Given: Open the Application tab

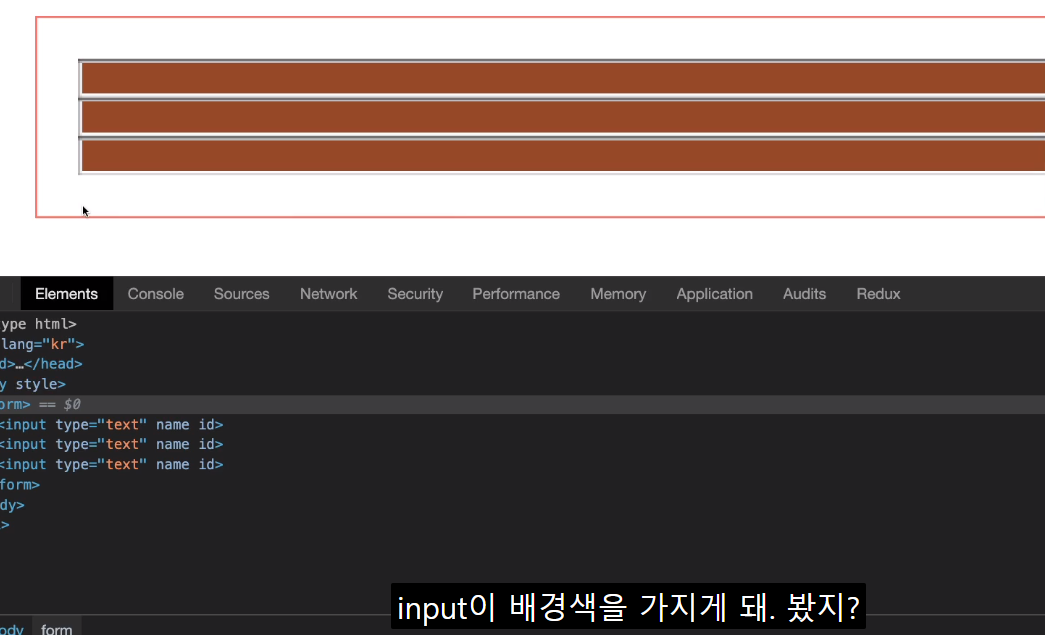Looking at the screenshot, I should coord(714,294).
